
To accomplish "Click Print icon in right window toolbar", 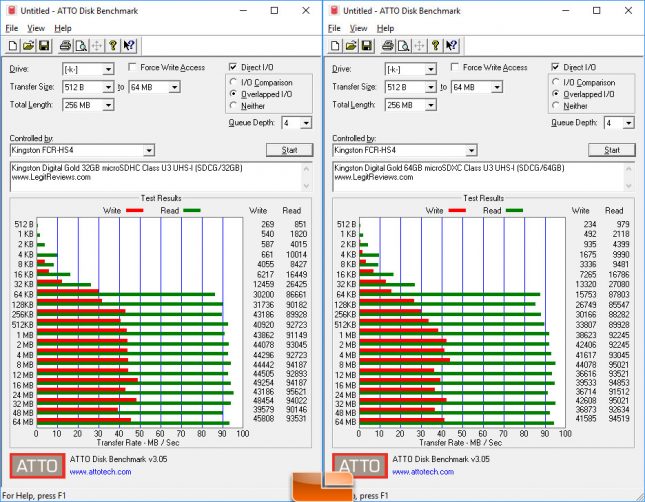I will coord(388,45).
